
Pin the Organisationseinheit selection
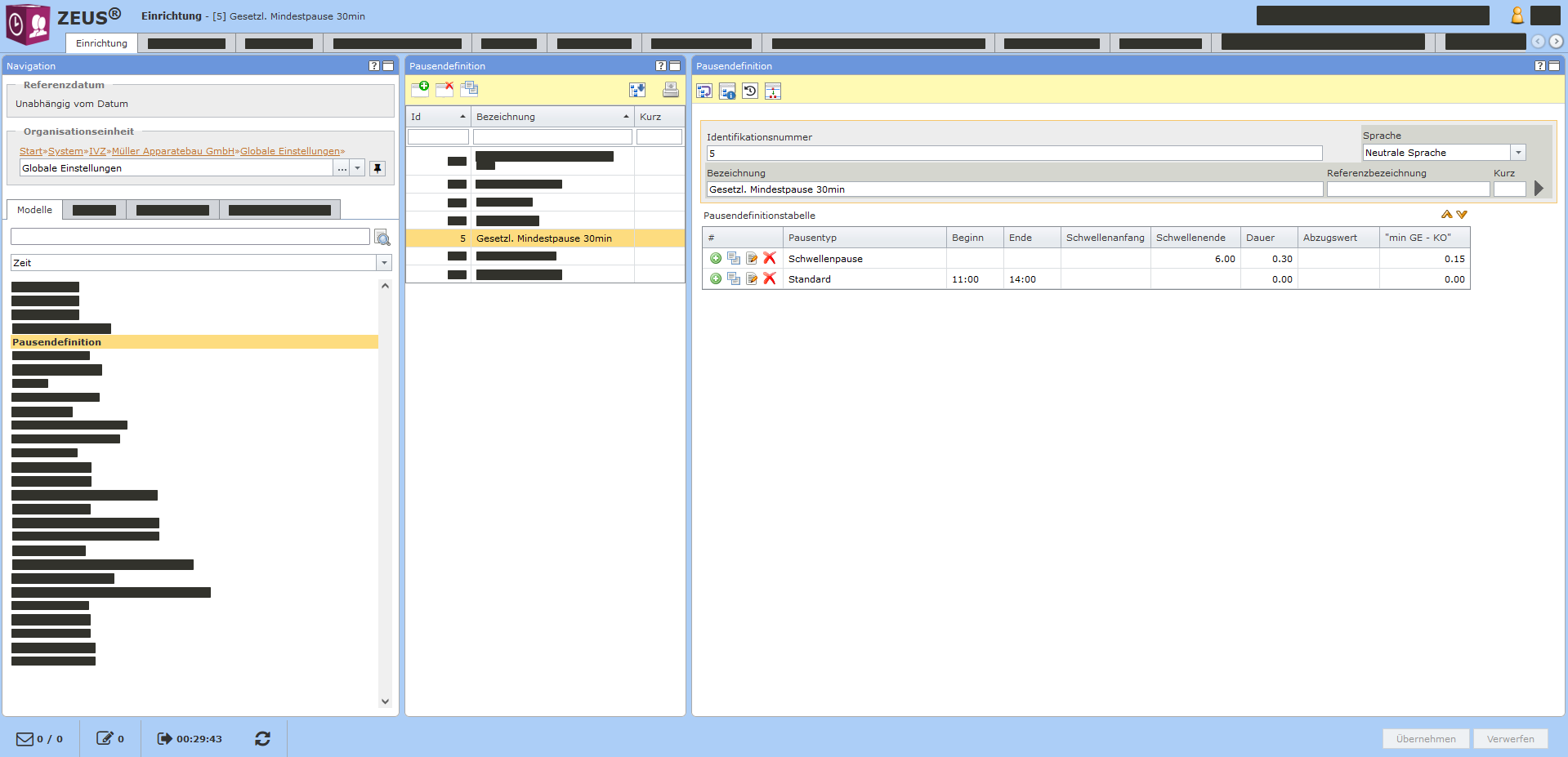click(377, 168)
